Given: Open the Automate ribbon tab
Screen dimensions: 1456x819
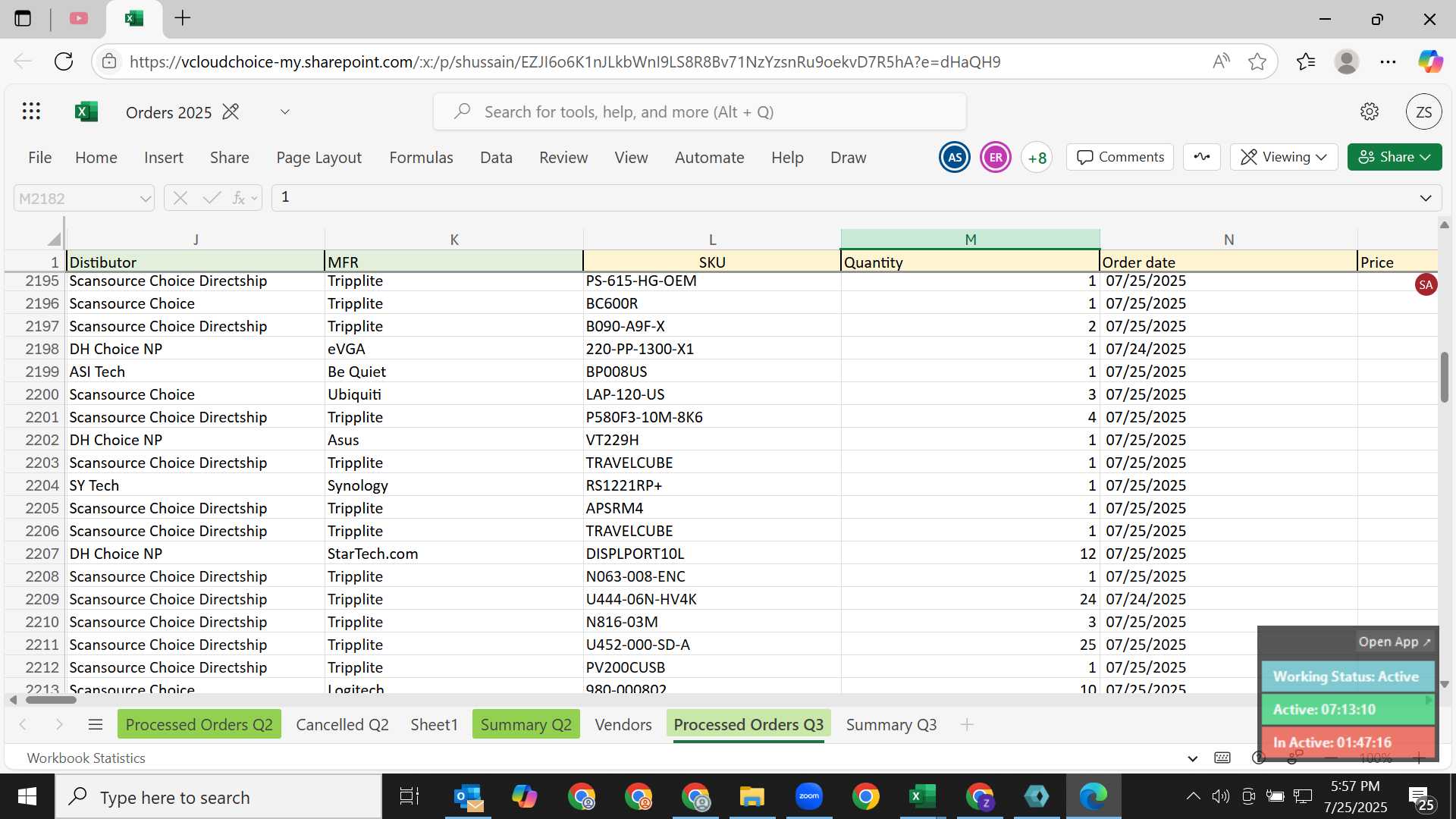Looking at the screenshot, I should point(710,157).
